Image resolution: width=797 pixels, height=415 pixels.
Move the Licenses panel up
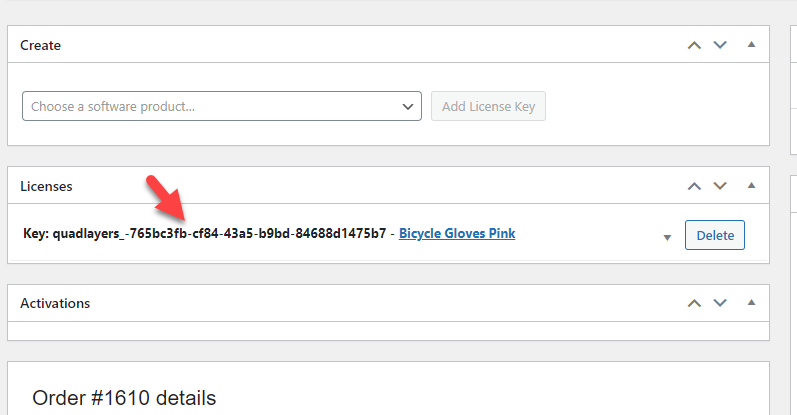click(694, 186)
